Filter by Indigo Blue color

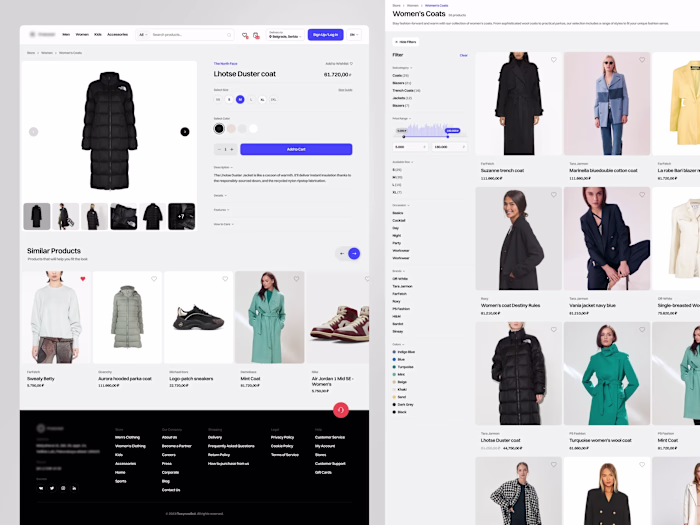404,352
